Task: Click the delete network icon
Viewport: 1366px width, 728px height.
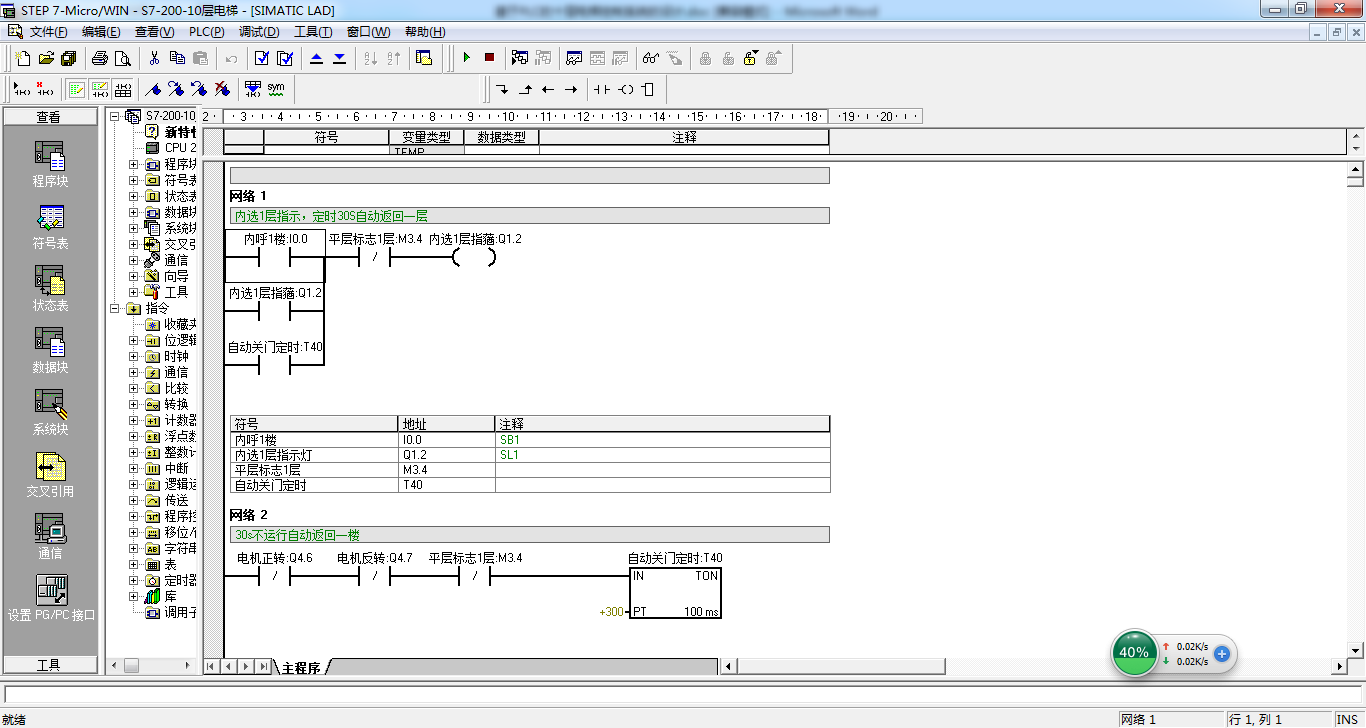Action: tap(43, 89)
